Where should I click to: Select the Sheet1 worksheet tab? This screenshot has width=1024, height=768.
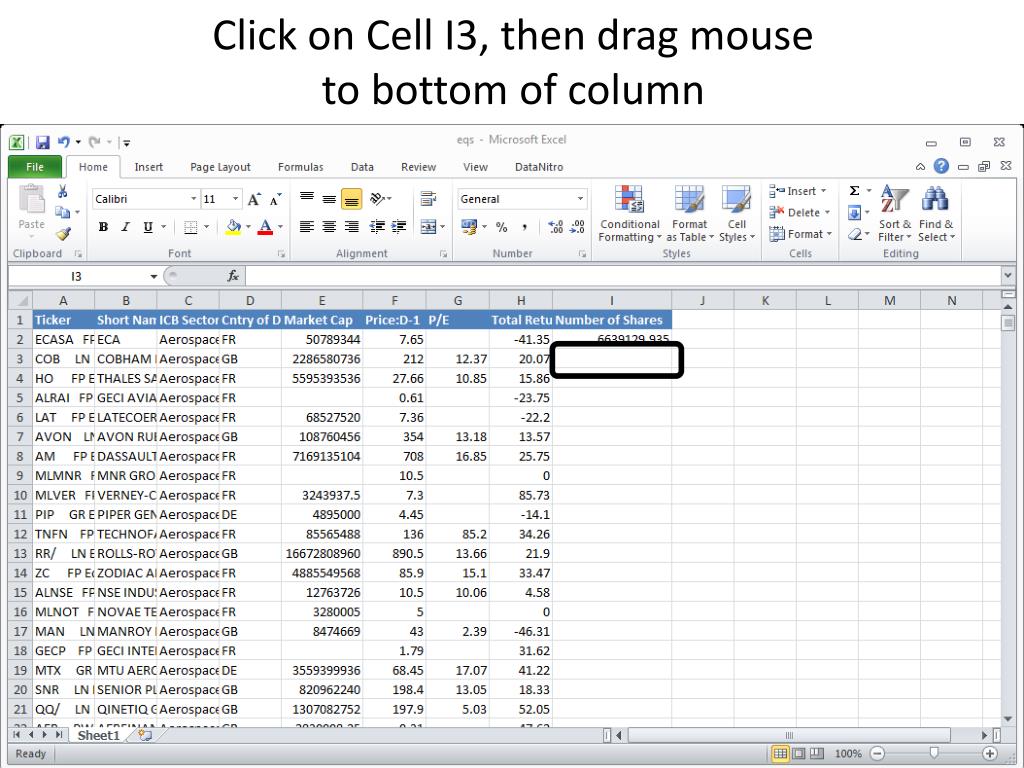(99, 735)
